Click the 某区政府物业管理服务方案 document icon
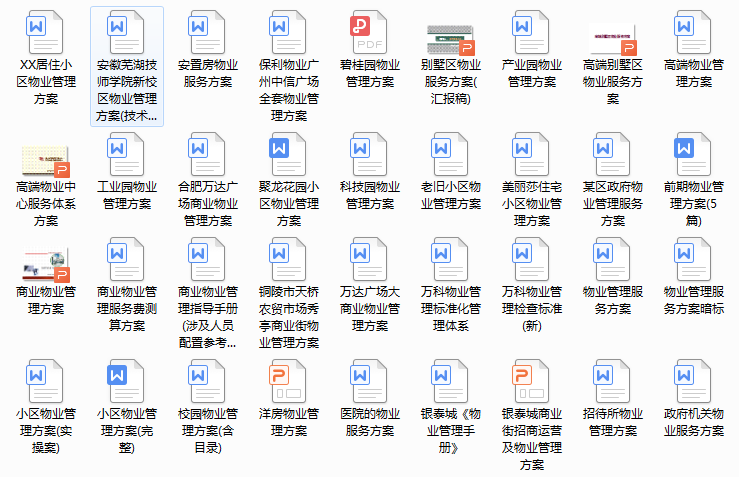This screenshot has height=477, width=739. 613,154
